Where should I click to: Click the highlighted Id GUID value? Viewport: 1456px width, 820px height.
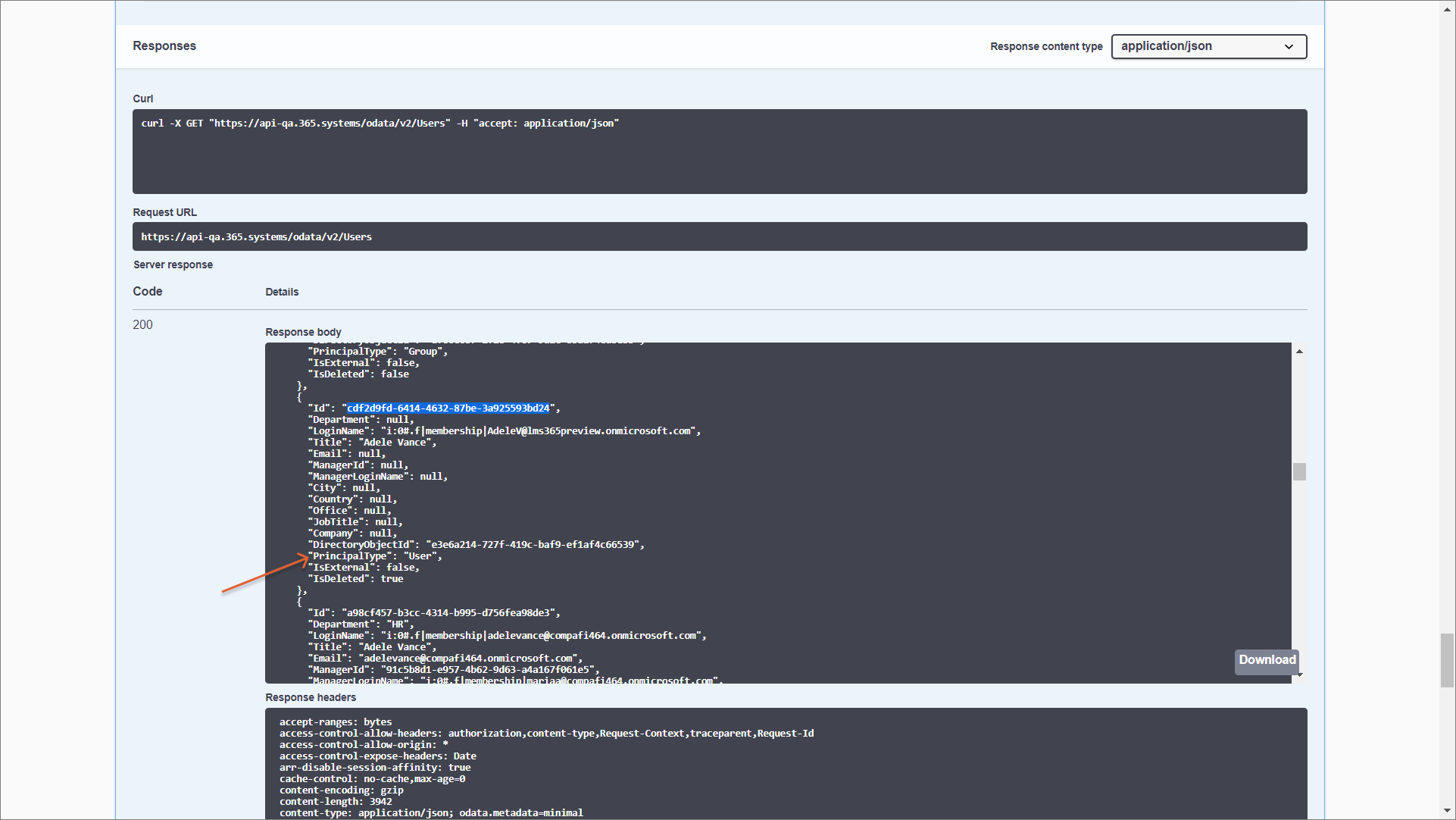click(x=448, y=408)
